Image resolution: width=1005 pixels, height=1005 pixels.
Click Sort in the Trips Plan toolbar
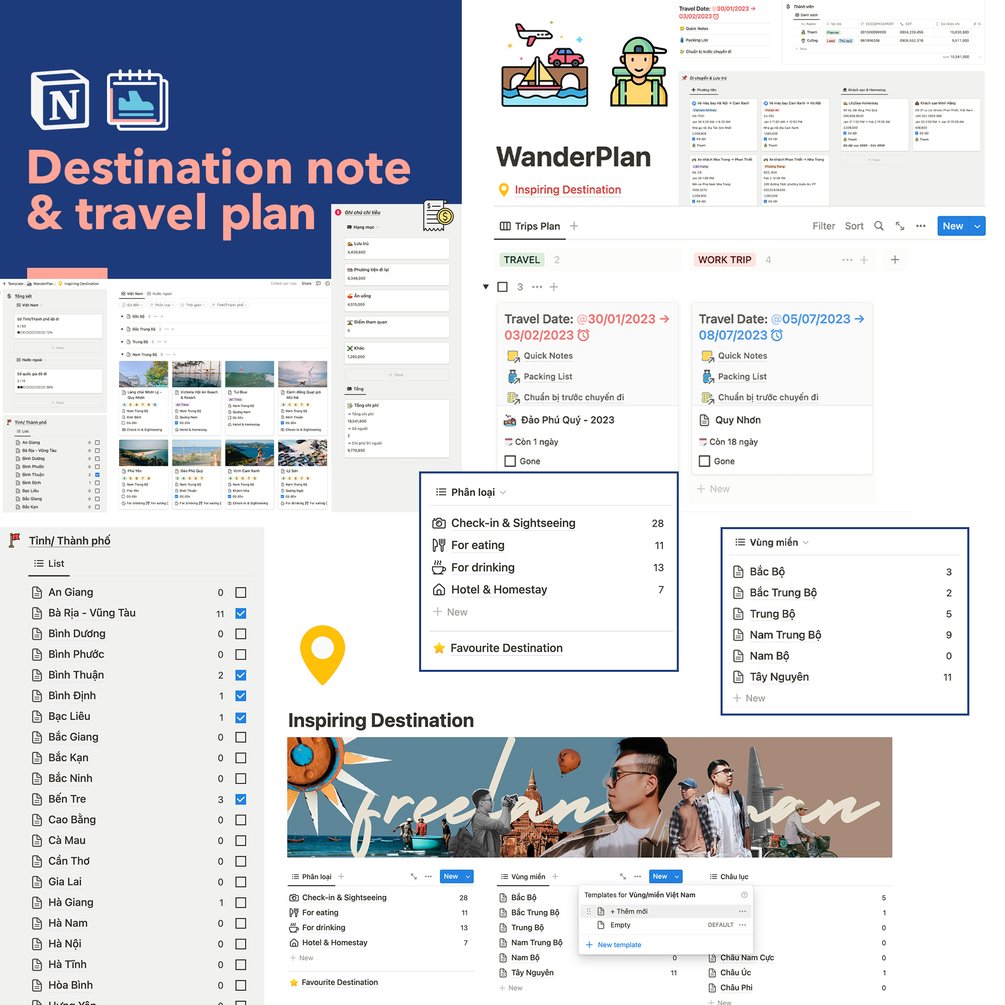tap(854, 226)
